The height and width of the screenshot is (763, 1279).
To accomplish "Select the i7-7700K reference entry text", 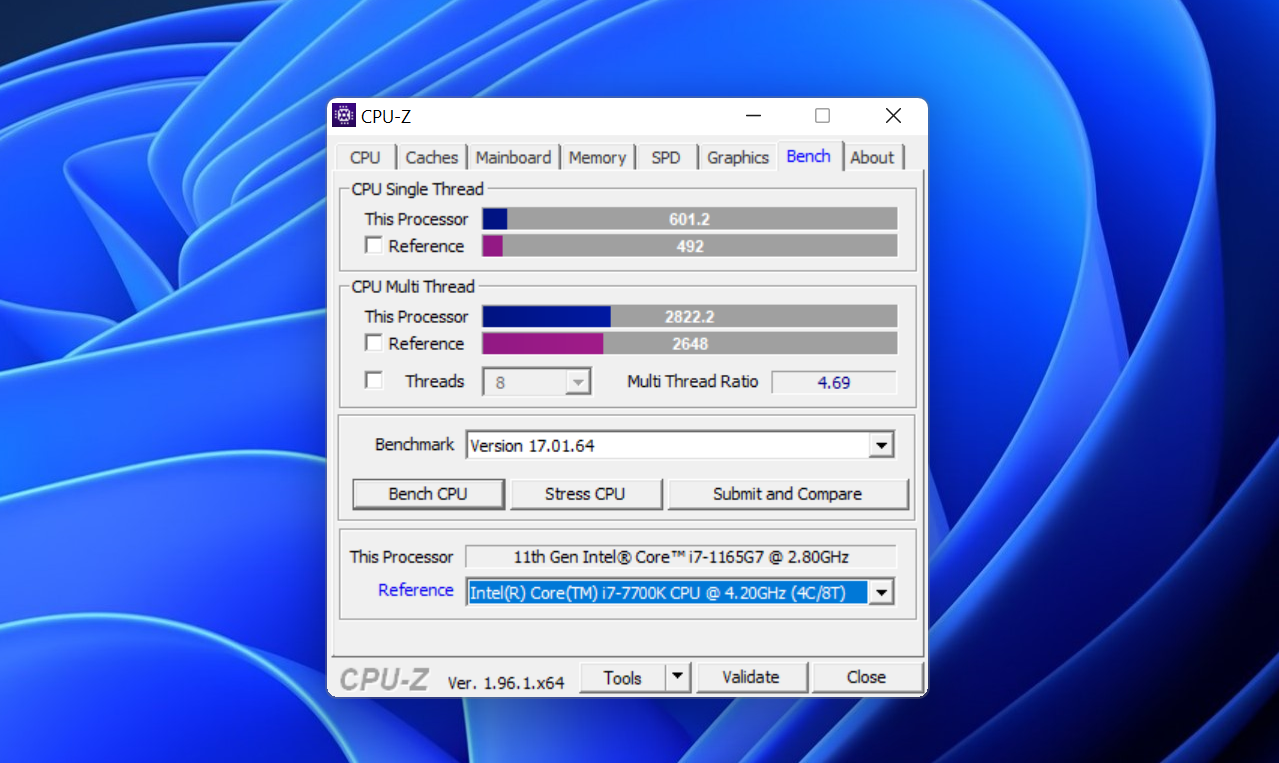I will 658,593.
